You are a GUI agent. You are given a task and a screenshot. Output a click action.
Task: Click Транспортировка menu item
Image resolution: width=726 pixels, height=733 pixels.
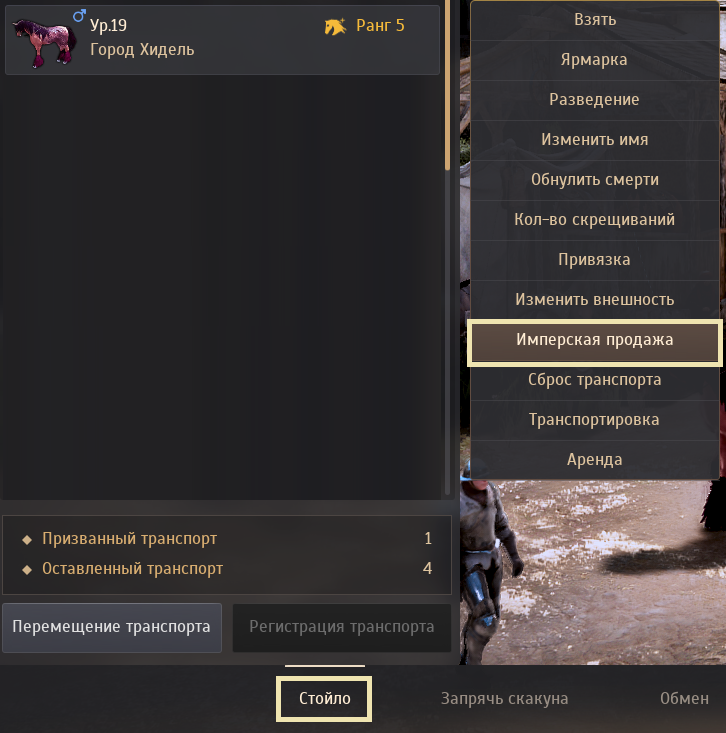tap(594, 420)
